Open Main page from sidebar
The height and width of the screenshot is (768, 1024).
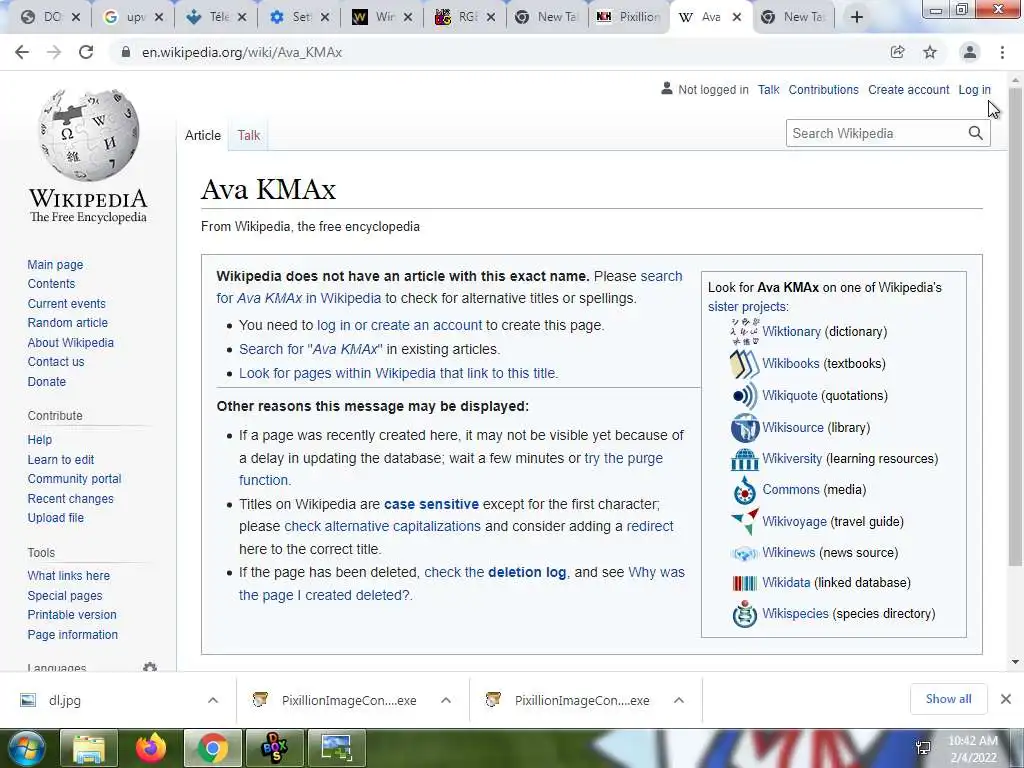(55, 264)
